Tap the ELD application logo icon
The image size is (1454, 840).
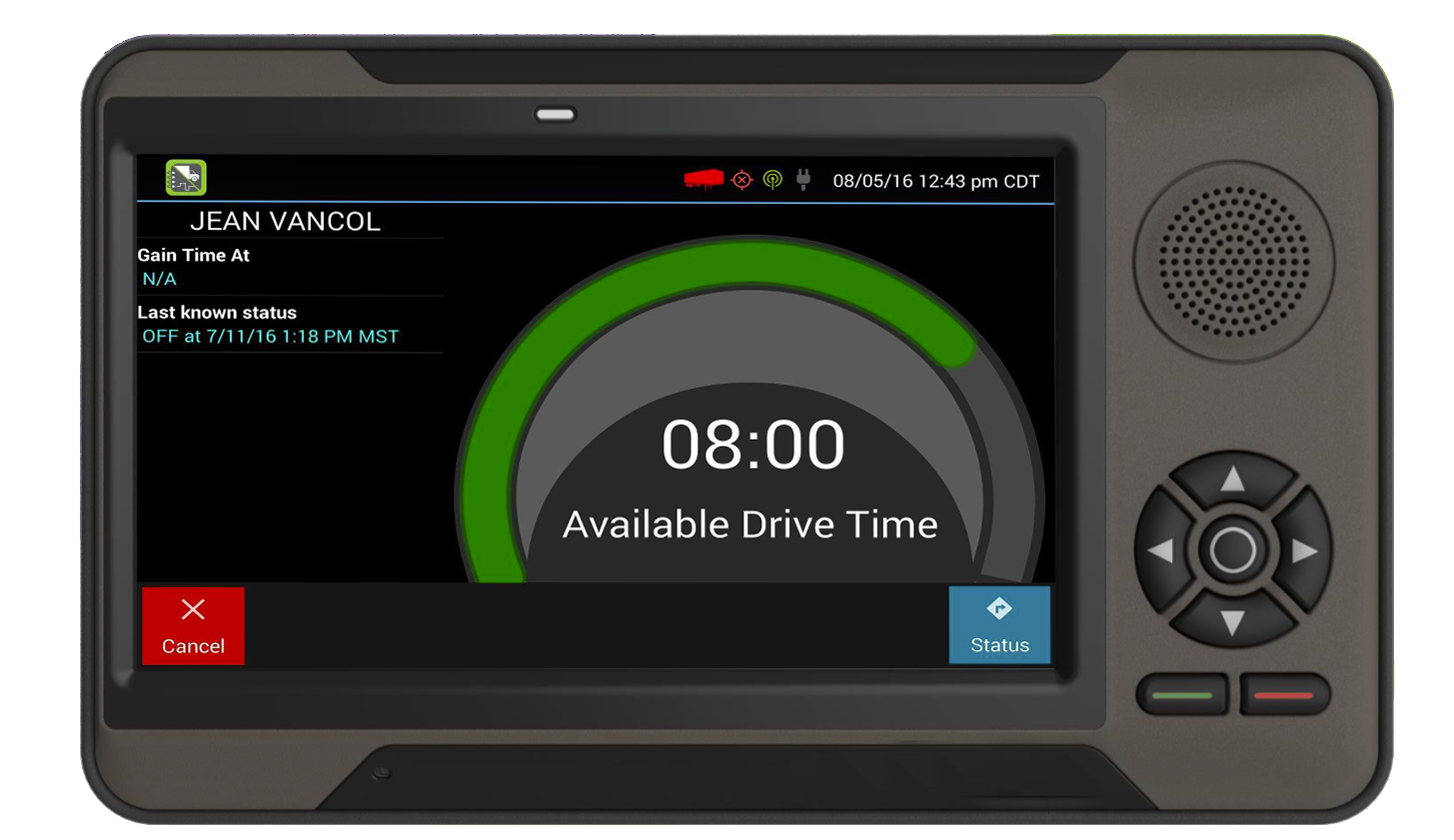[184, 177]
